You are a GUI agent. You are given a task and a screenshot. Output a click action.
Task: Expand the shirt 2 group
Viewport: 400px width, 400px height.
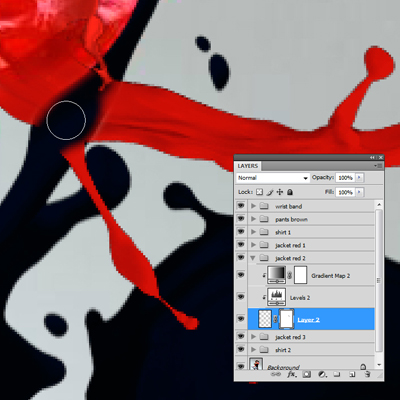tap(253, 350)
